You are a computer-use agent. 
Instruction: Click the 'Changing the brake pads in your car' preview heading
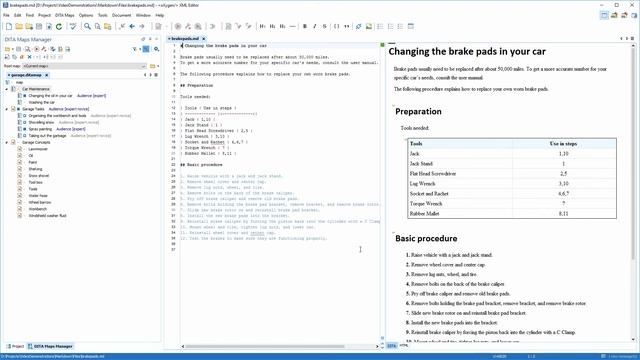coord(467,51)
